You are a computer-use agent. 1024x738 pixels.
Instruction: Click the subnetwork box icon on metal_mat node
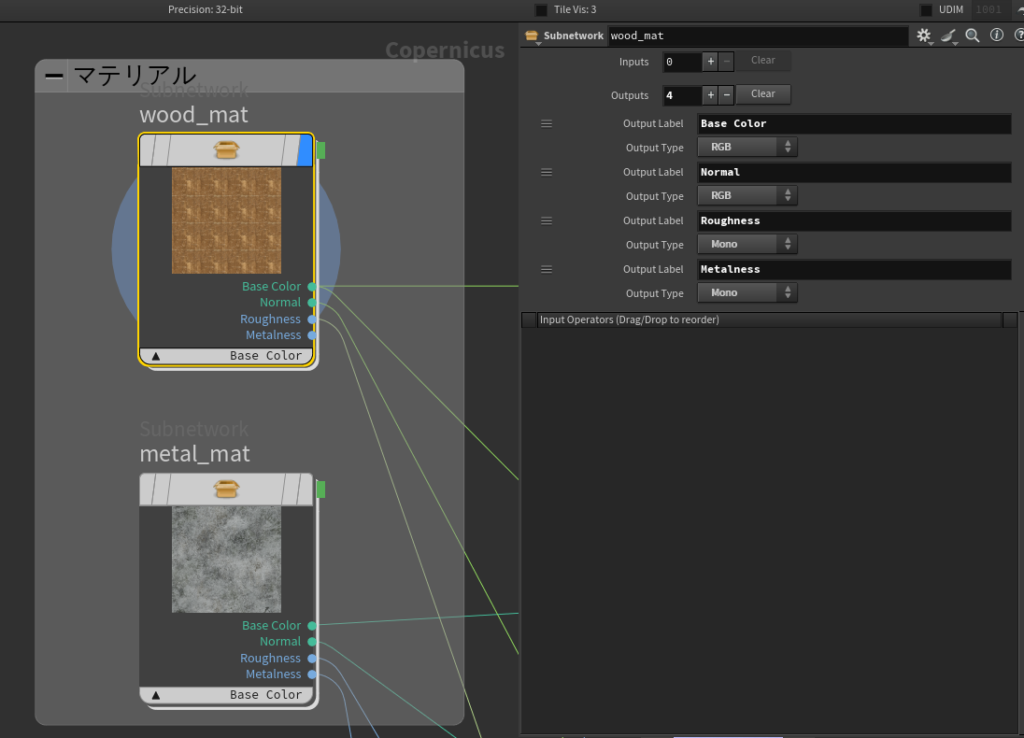click(x=227, y=489)
